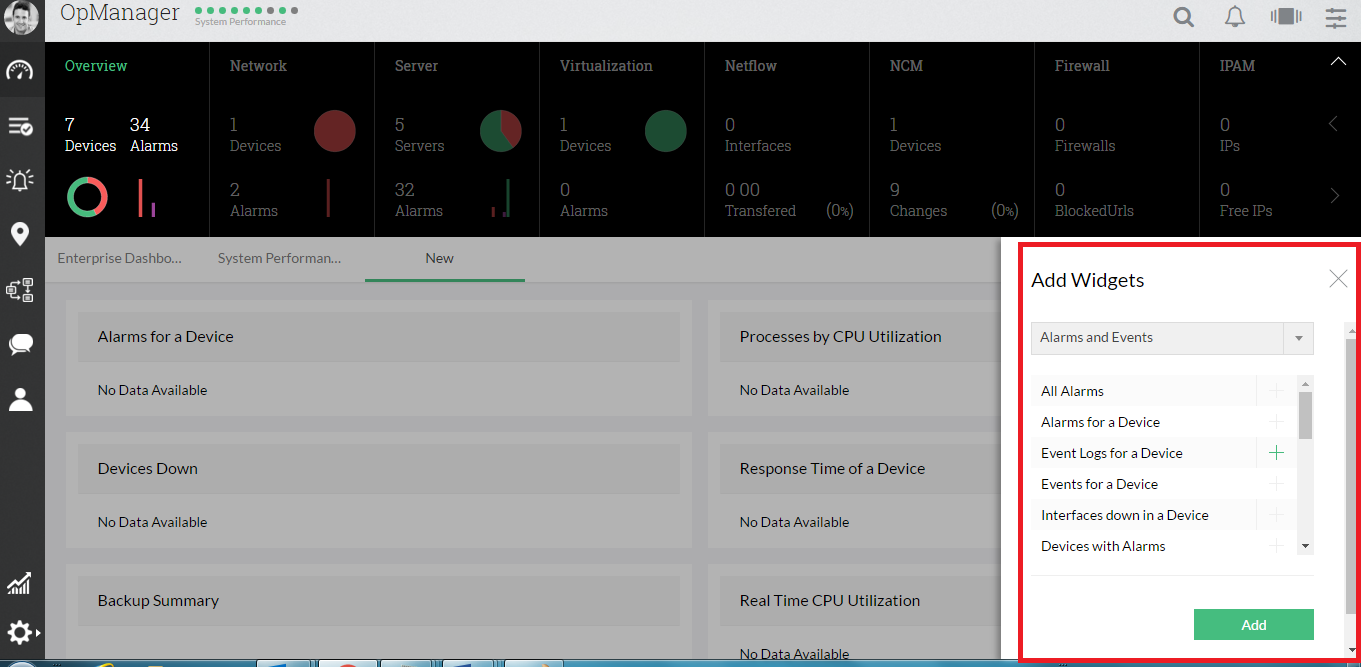Select the Overview section

(x=96, y=66)
